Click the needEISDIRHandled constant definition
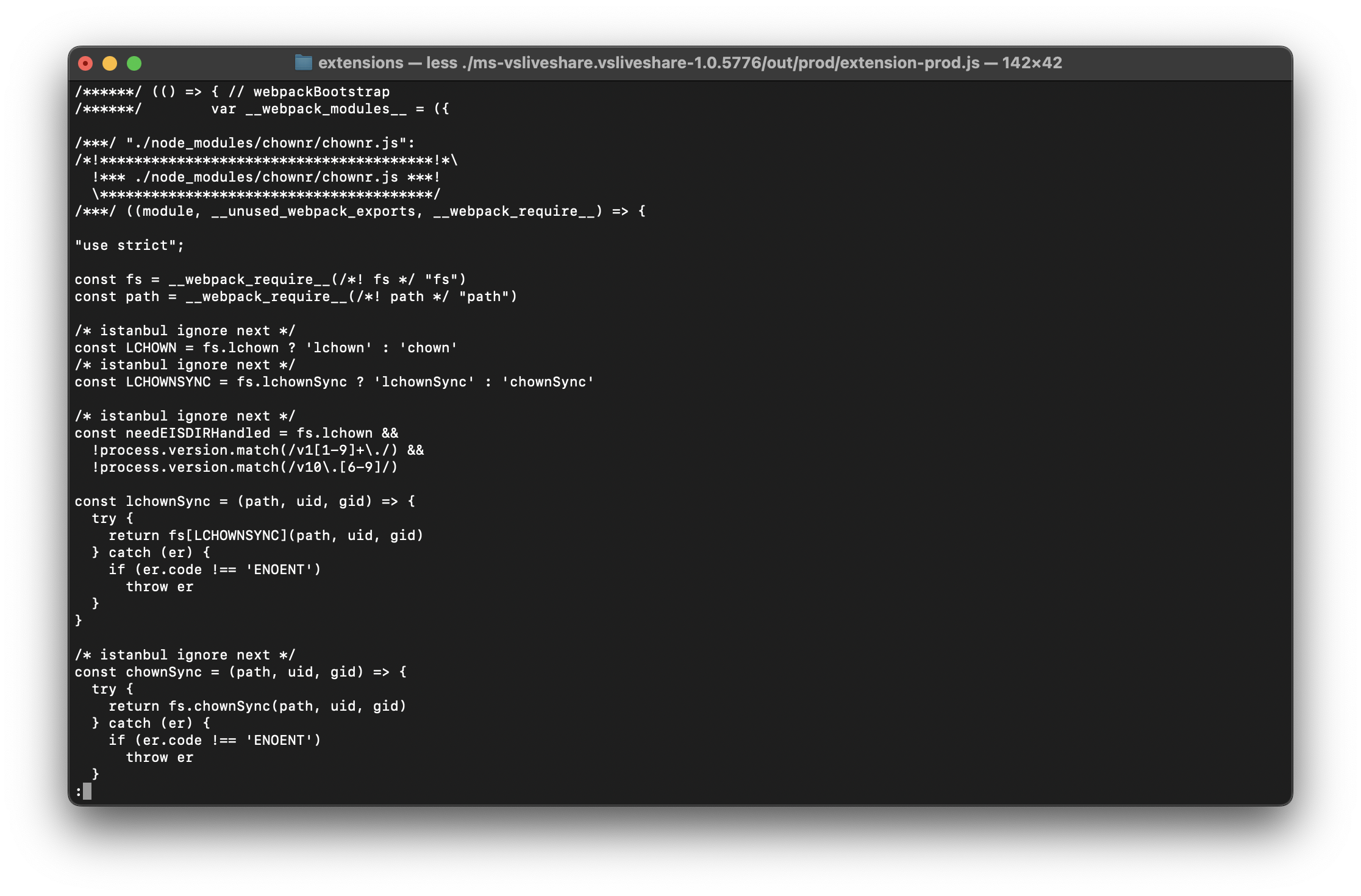The image size is (1361, 896). pos(237,433)
